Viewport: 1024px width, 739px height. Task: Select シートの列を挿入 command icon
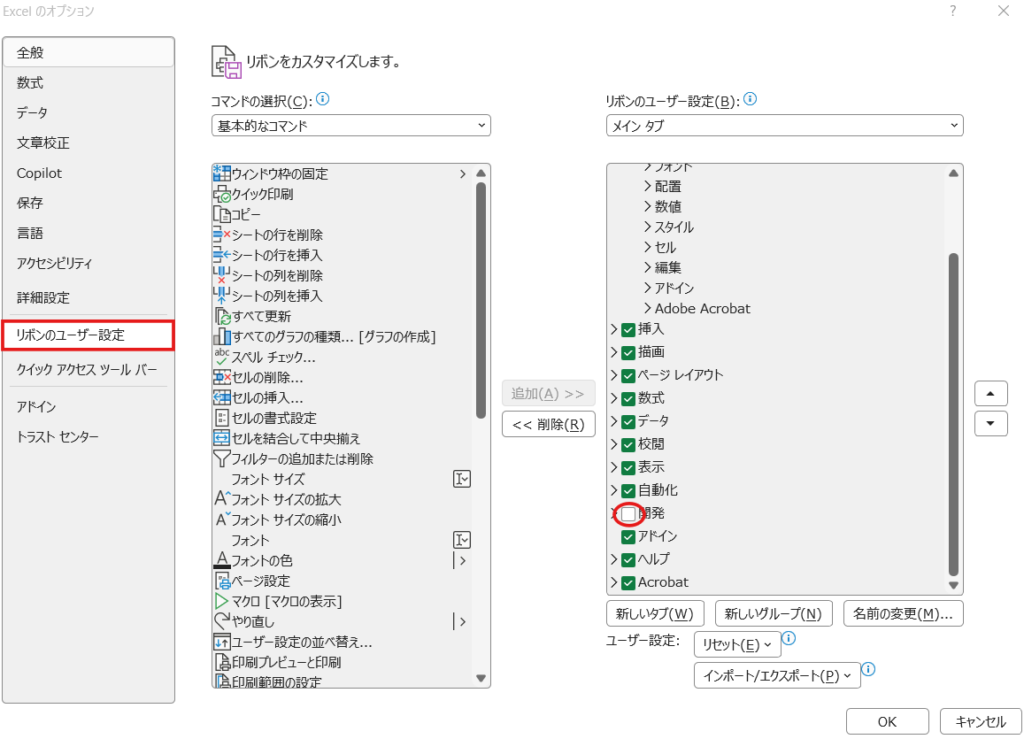222,295
